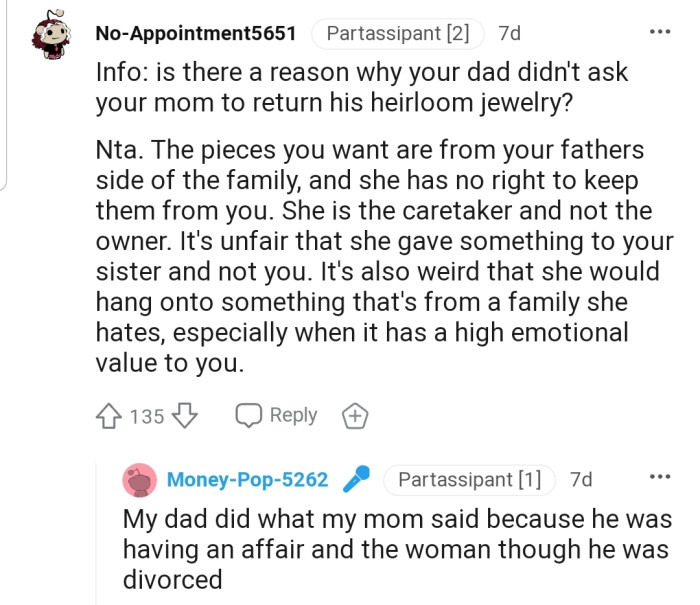Viewport: 700px width, 605px height.
Task: Open No-Appointment5651's profile via username
Action: point(195,33)
